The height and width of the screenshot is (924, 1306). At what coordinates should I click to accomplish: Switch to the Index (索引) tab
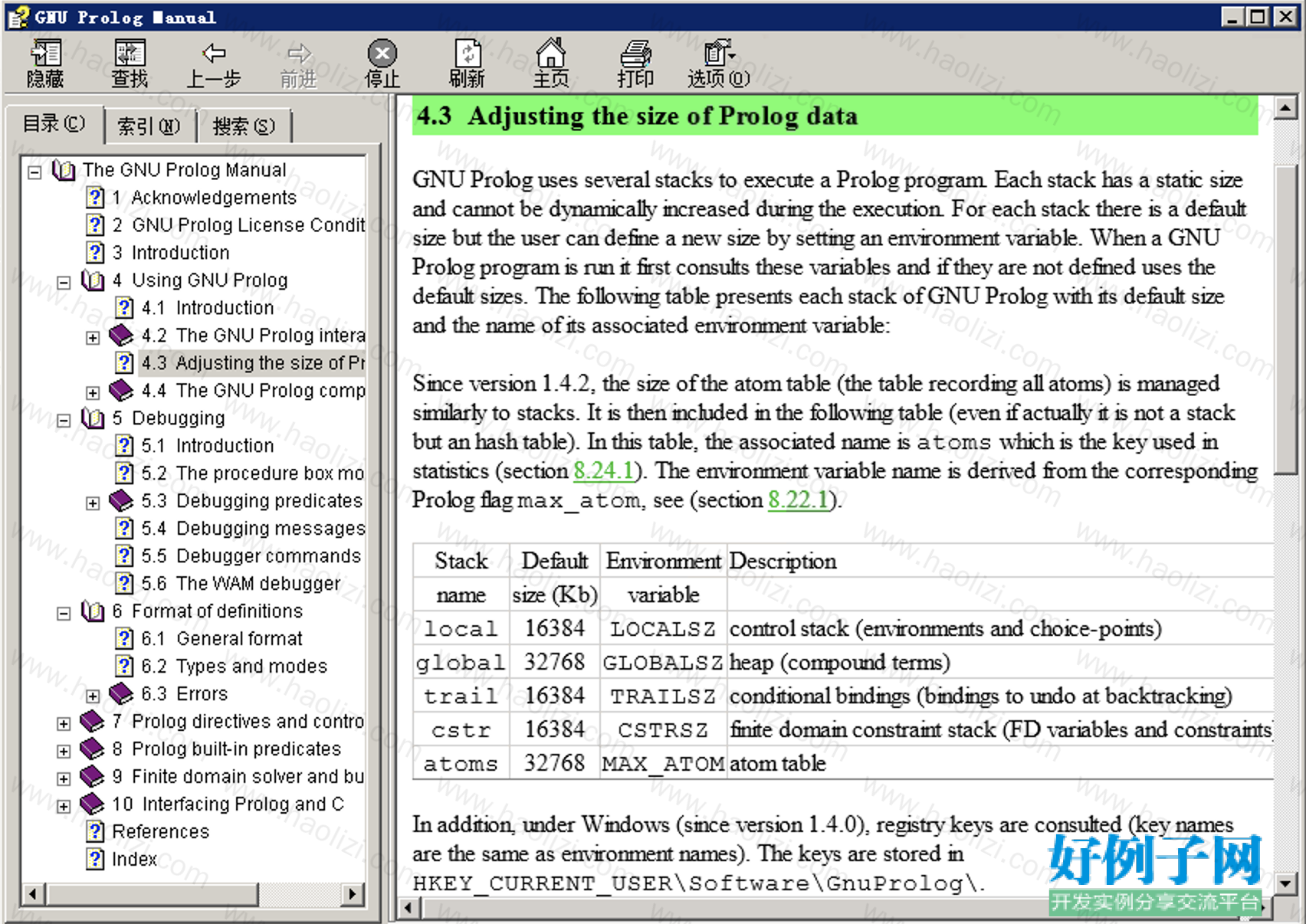149,126
